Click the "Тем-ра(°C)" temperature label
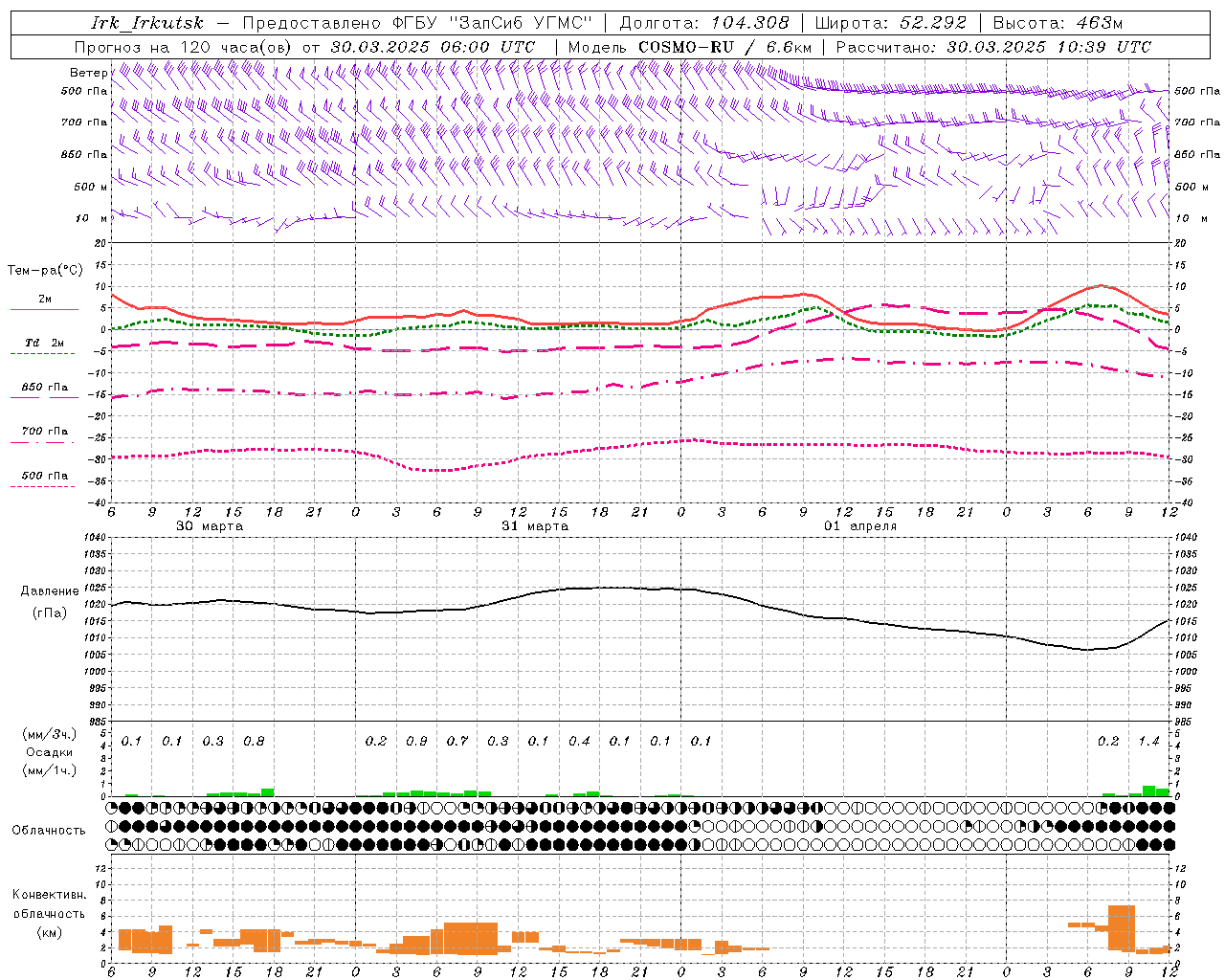The width and height of the screenshot is (1225, 980). tap(45, 271)
